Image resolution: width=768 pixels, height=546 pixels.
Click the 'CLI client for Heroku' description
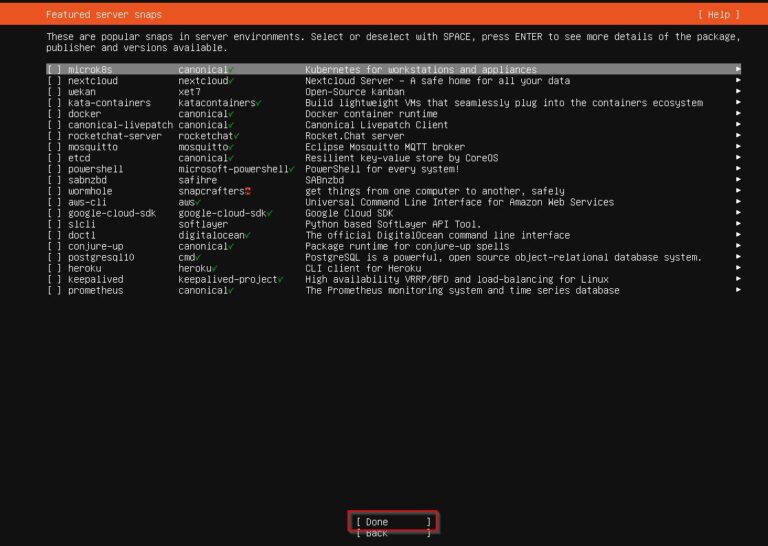[x=363, y=268]
